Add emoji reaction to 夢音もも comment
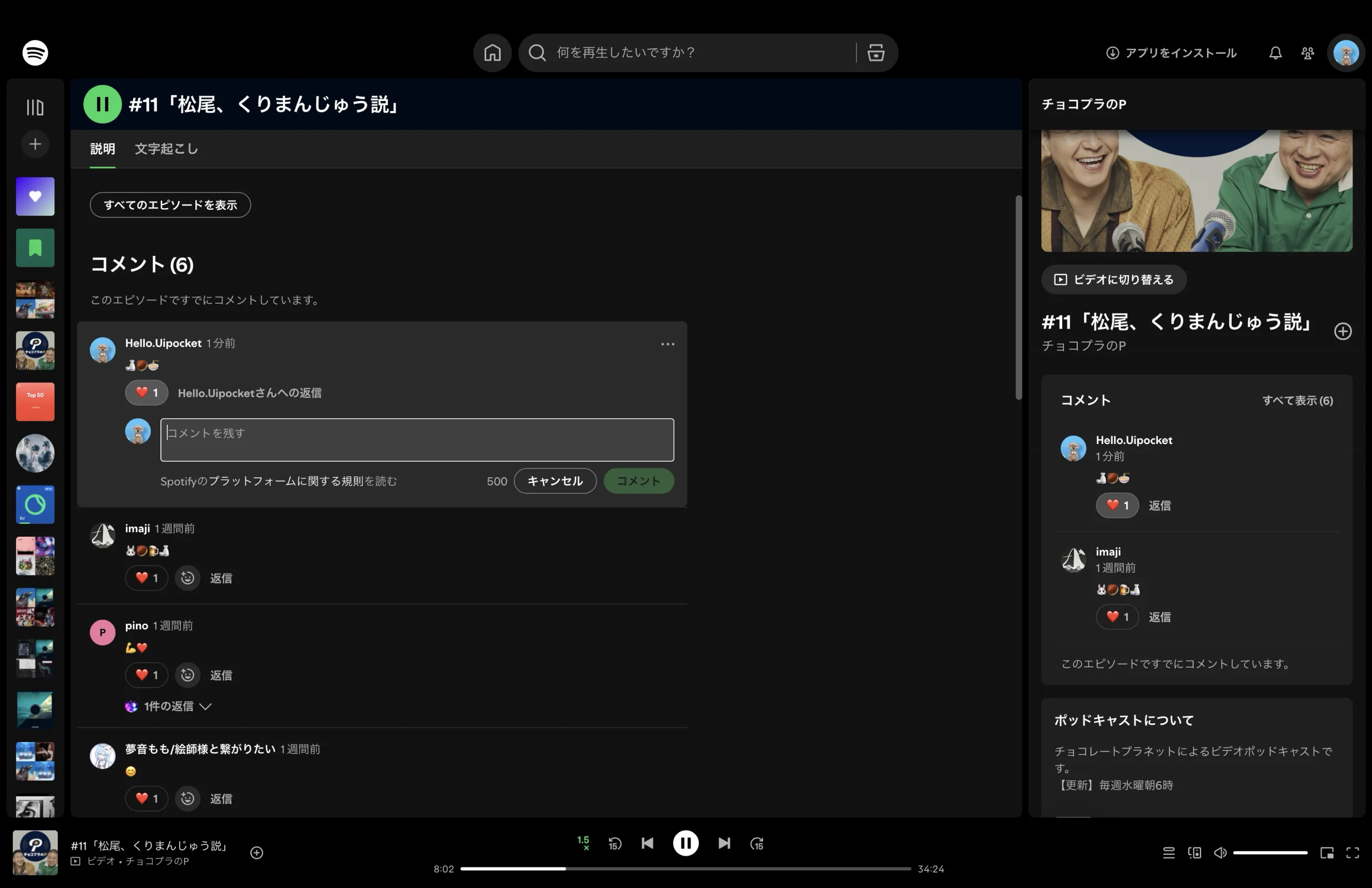Viewport: 1372px width, 888px height. pos(188,798)
